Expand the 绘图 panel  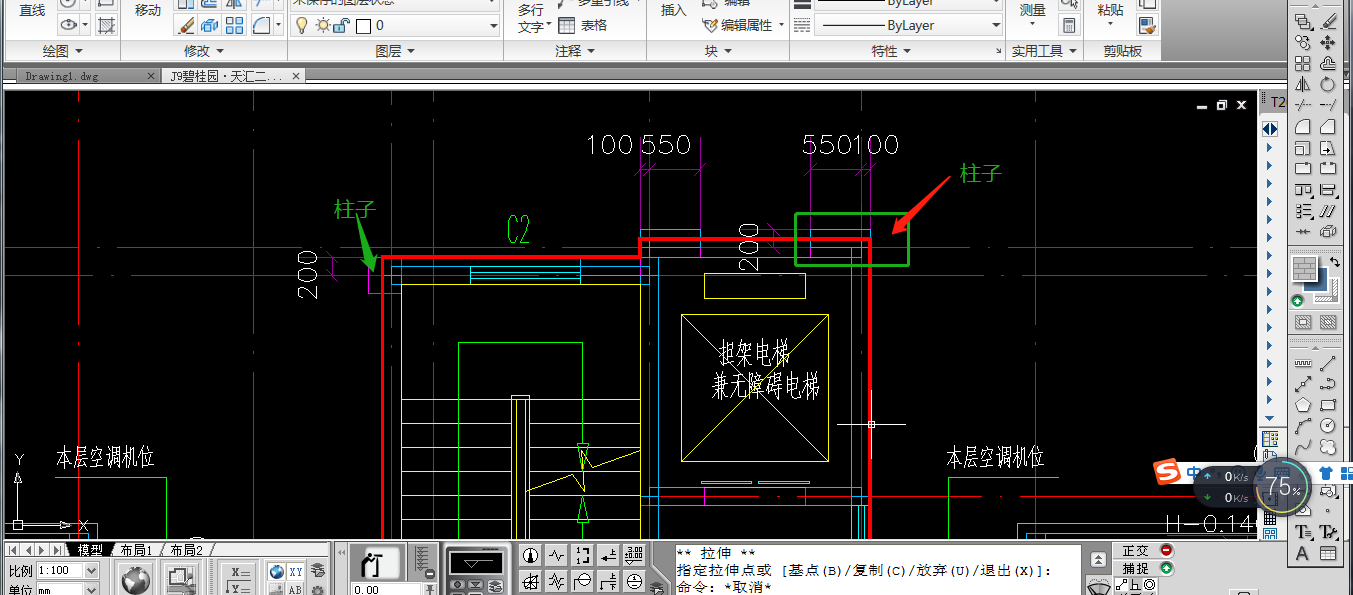[64, 51]
